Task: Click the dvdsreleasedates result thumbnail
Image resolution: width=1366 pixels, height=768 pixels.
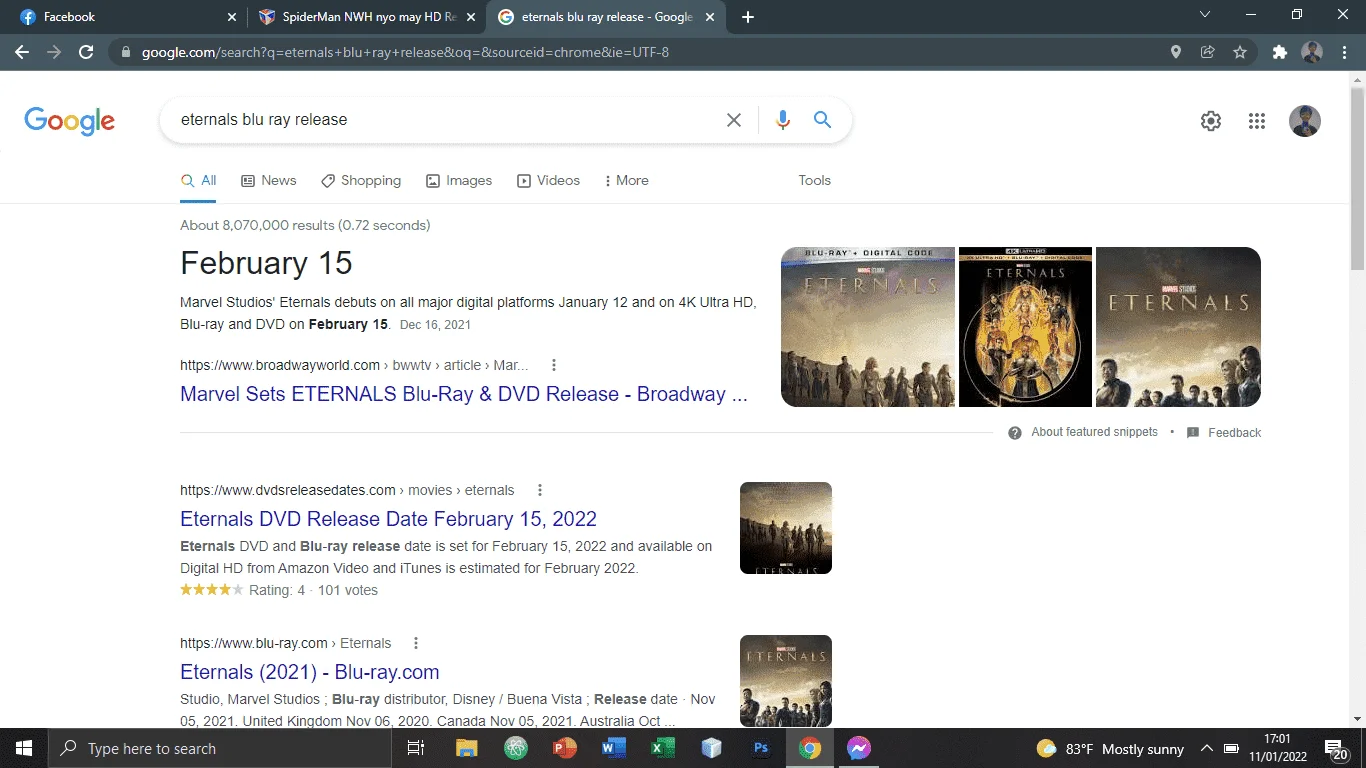Action: 786,528
